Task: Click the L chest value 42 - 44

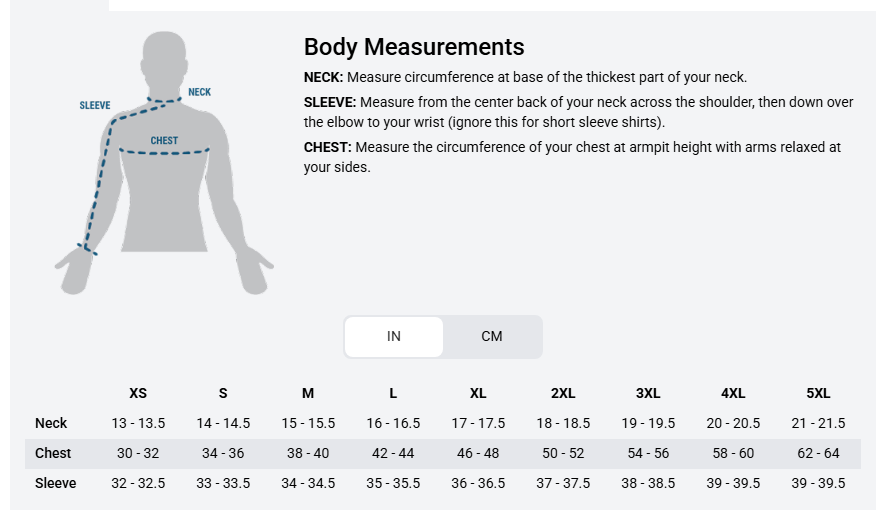Action: point(393,453)
